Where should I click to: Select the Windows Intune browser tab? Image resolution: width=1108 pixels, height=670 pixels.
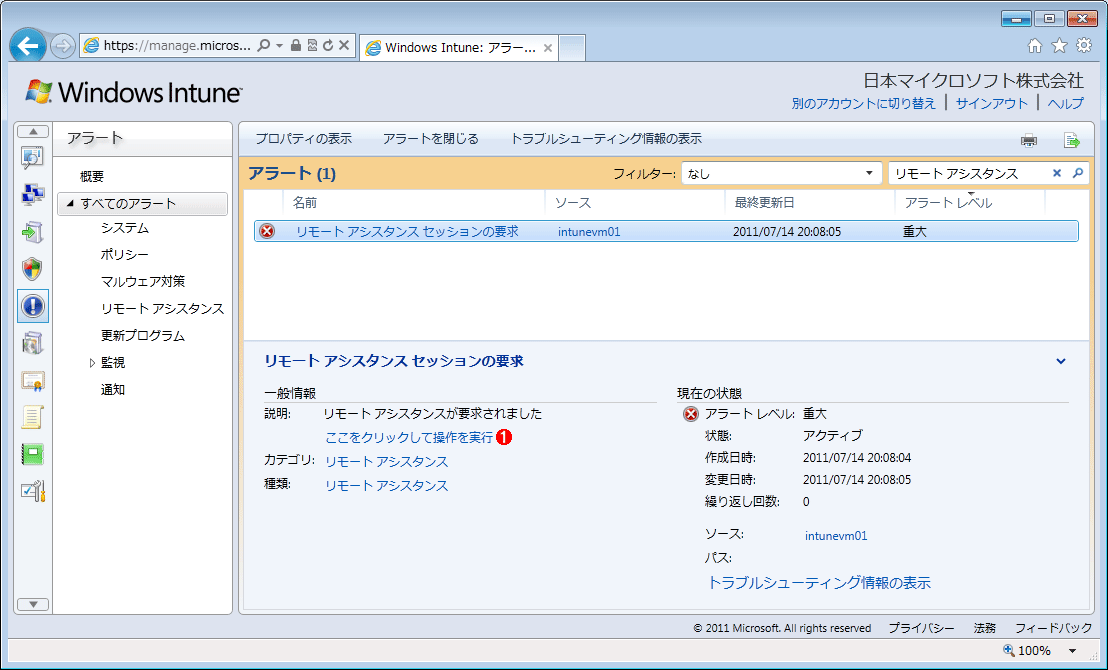coord(459,48)
